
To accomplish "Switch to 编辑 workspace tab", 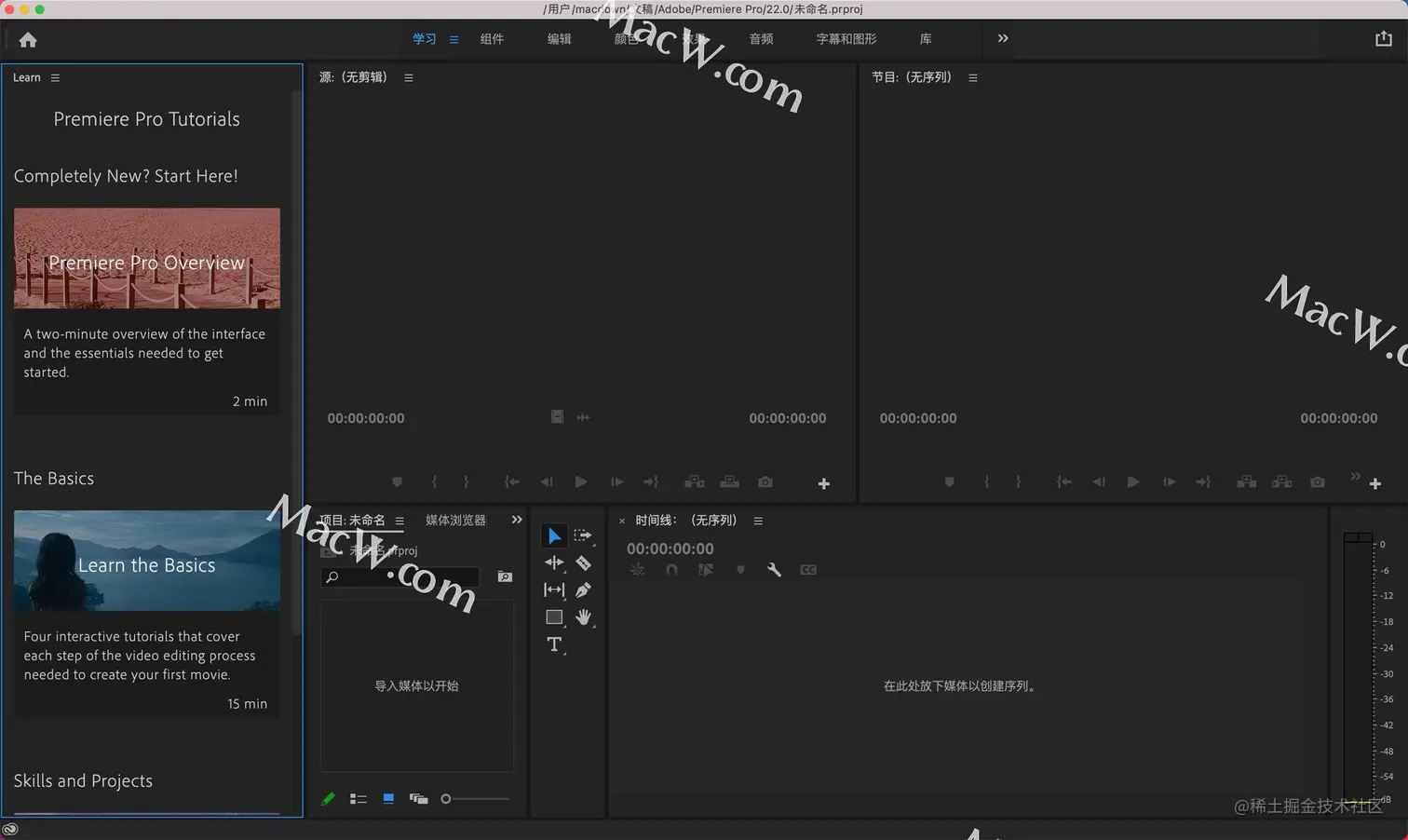I will tap(559, 39).
